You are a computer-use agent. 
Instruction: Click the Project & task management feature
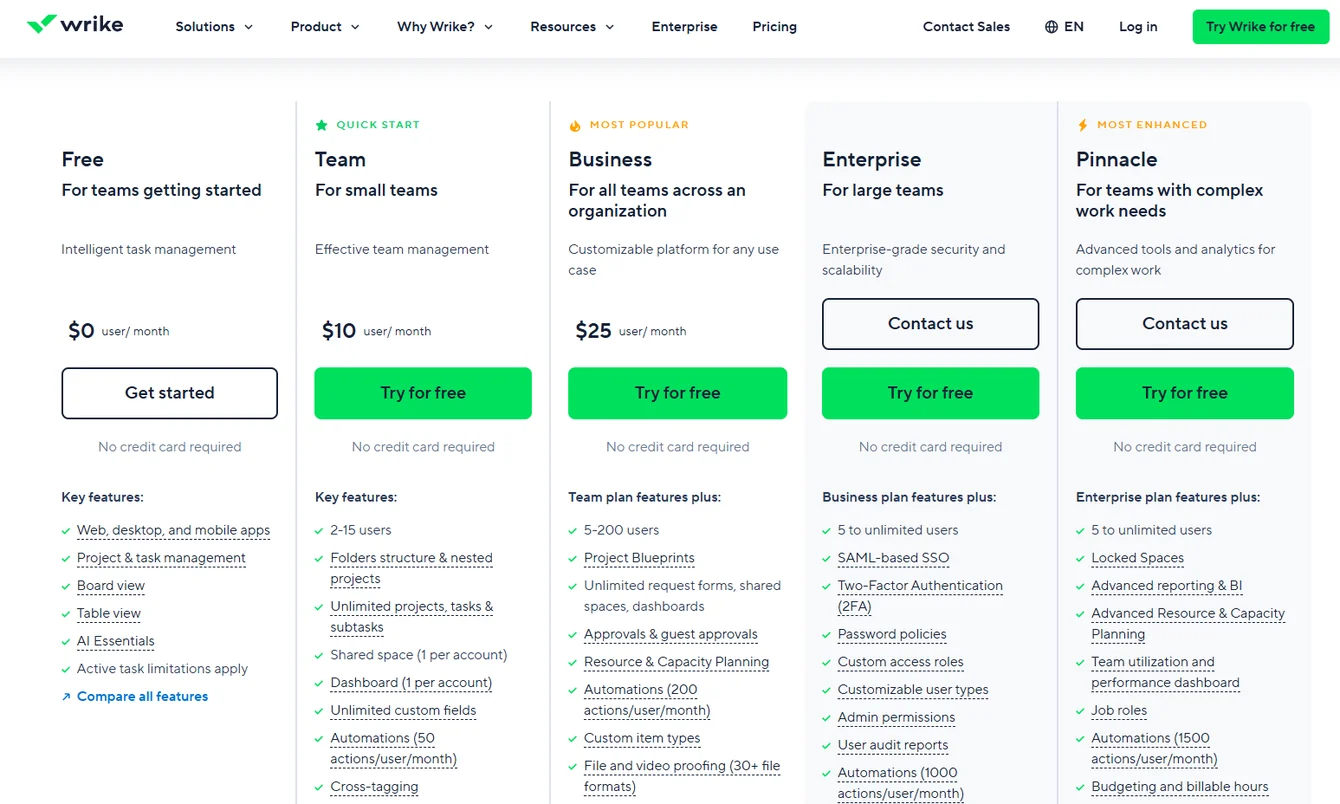(161, 559)
